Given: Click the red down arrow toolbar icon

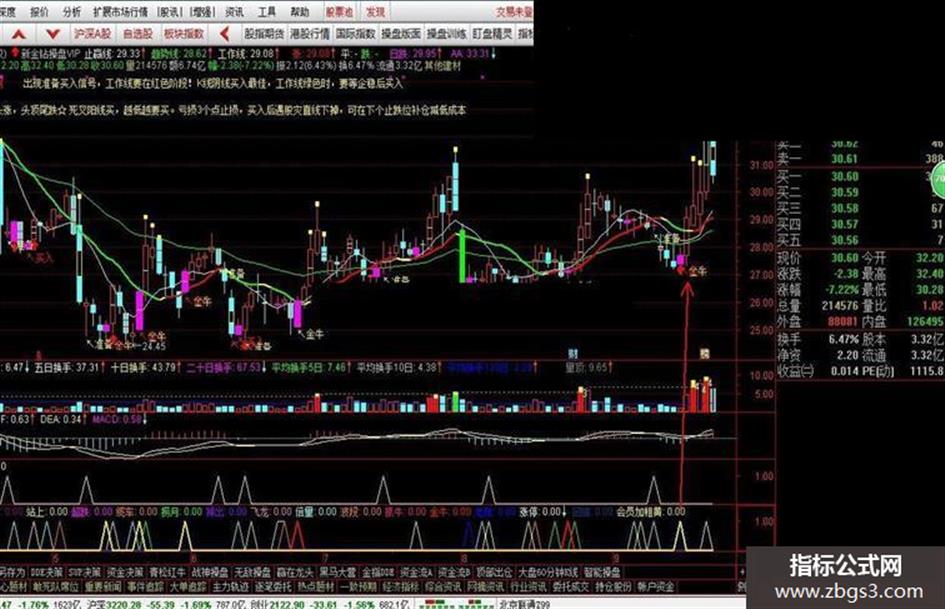Looking at the screenshot, I should tap(52, 34).
